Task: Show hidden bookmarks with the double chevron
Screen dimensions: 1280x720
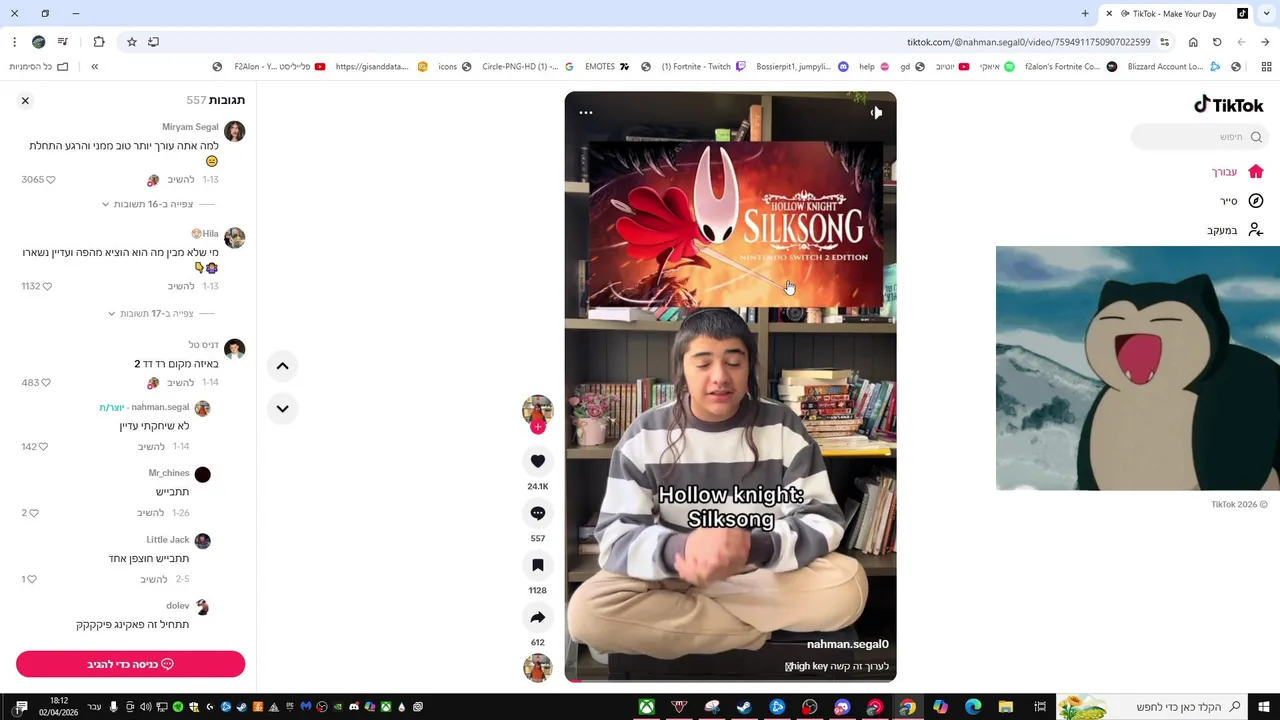Action: tap(94, 67)
